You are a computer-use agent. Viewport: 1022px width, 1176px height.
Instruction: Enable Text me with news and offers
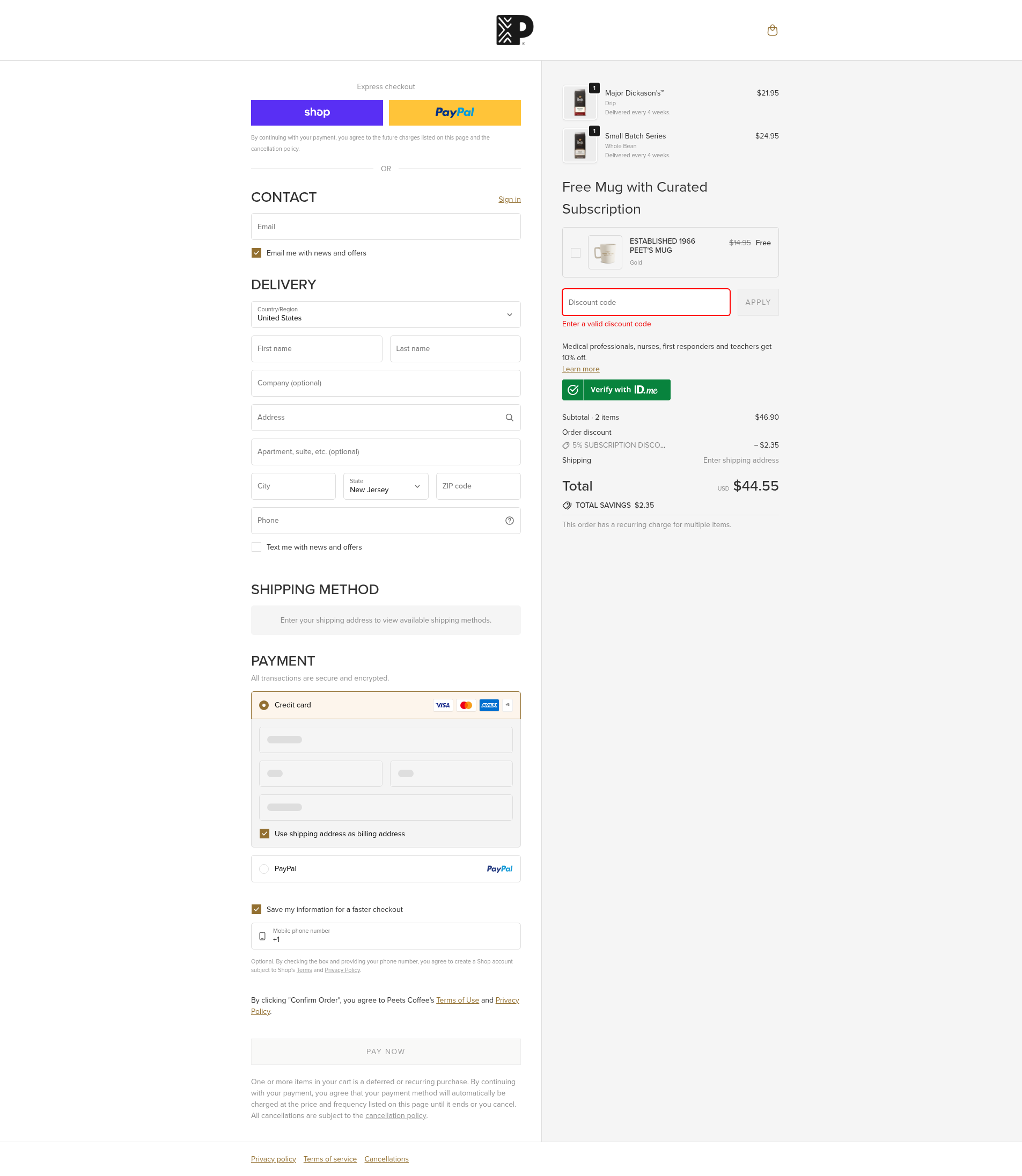(x=256, y=547)
